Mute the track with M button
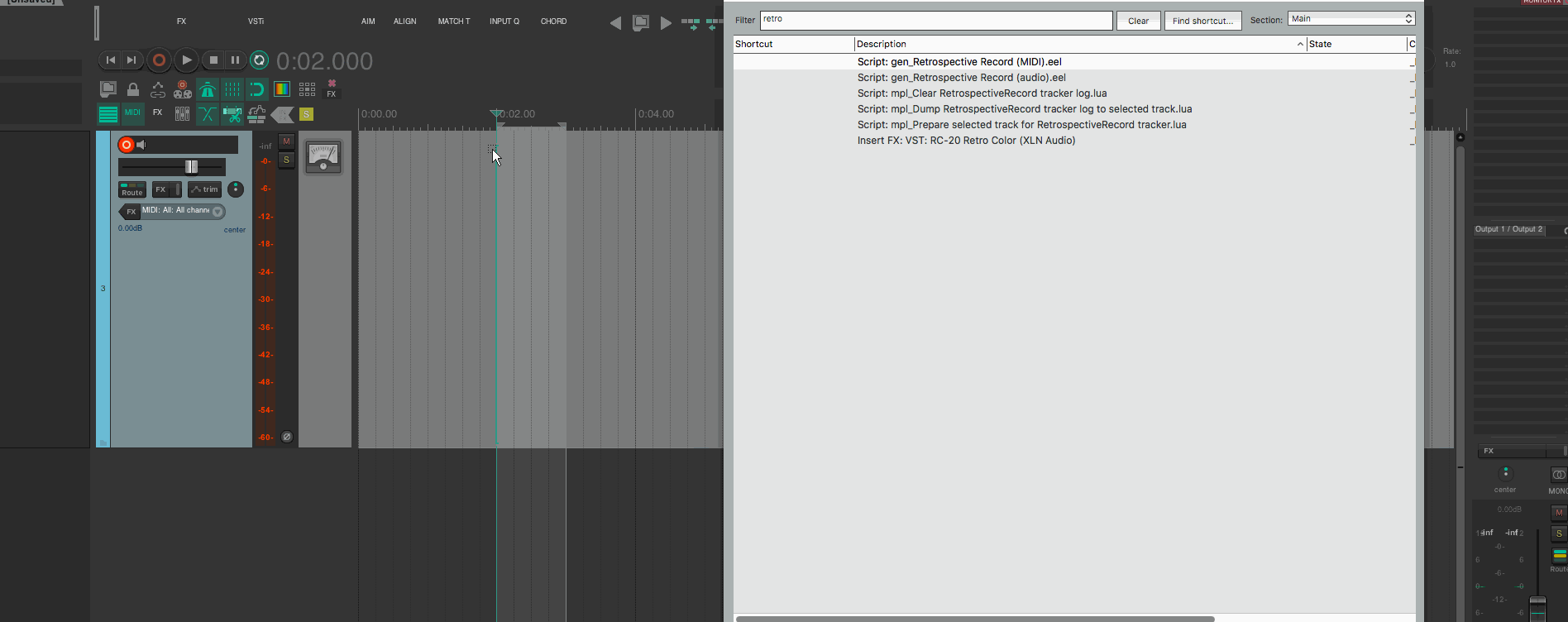Image resolution: width=1568 pixels, height=622 pixels. click(286, 141)
